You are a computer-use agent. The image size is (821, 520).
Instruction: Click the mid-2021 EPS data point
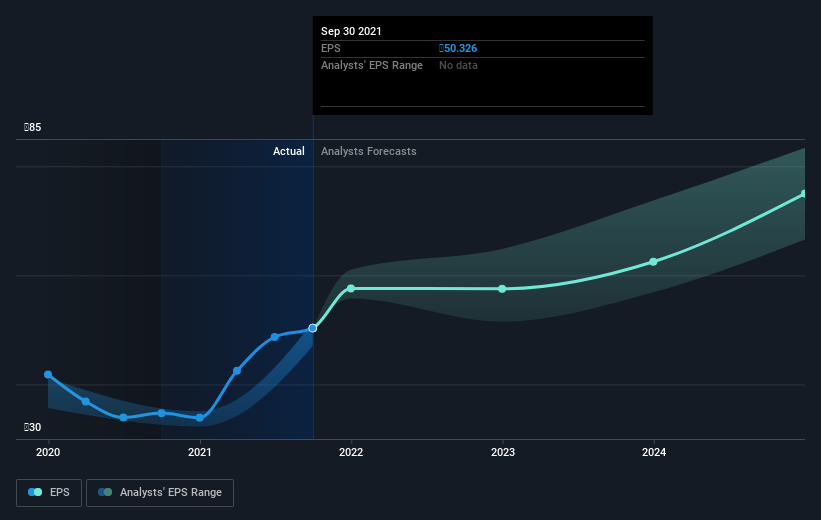pyautogui.click(x=274, y=337)
